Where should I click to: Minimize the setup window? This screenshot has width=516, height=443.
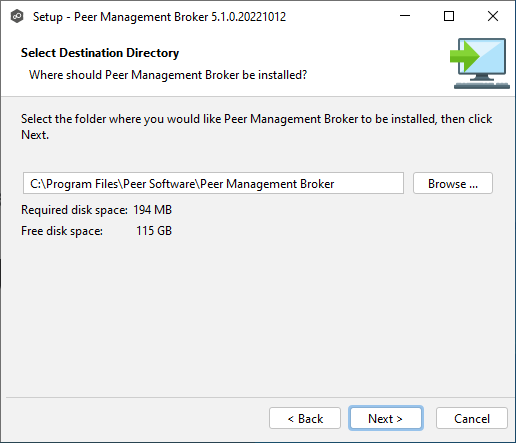pyautogui.click(x=405, y=16)
